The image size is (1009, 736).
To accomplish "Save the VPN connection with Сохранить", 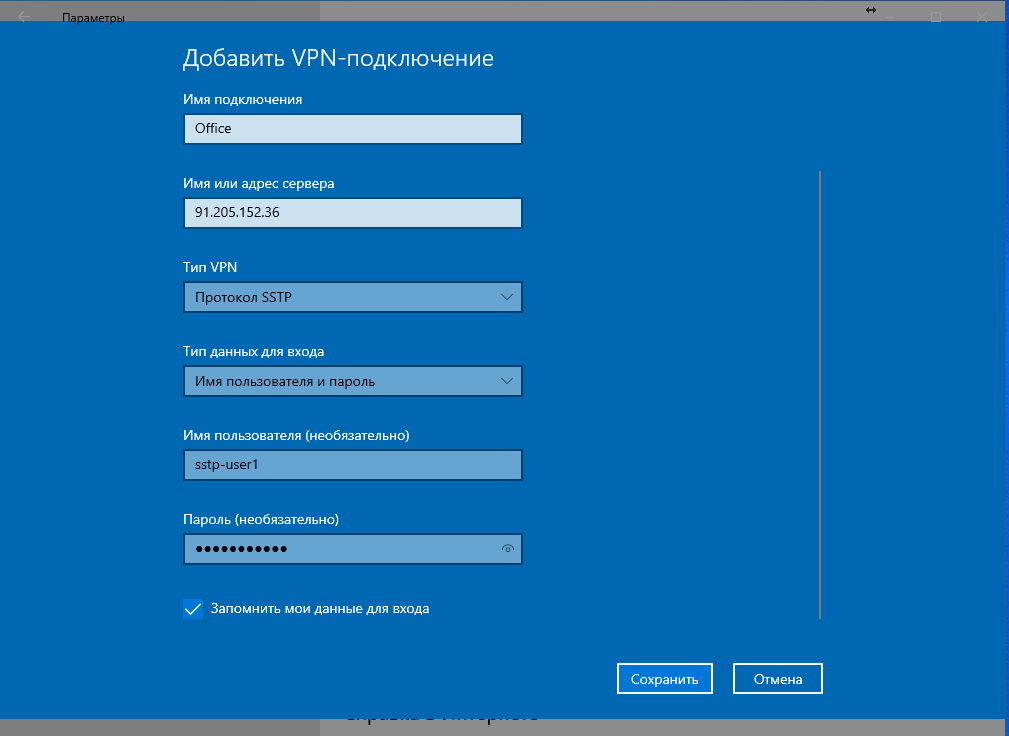I will pos(665,679).
